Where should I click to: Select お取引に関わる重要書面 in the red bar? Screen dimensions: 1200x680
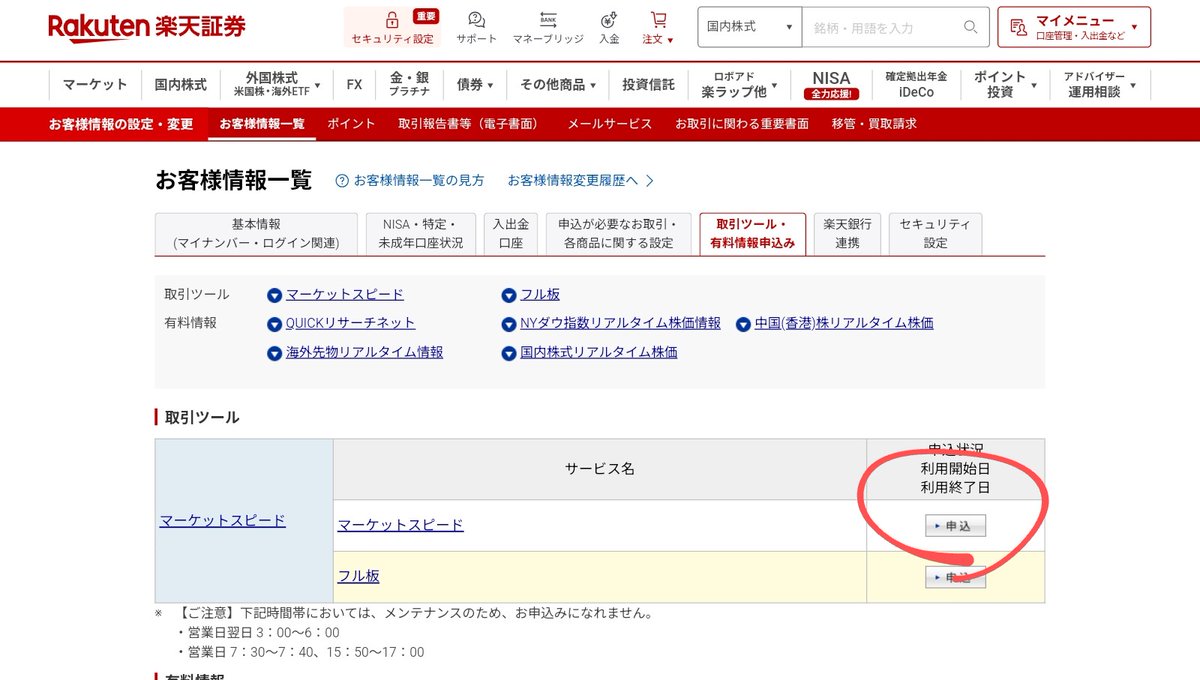click(742, 124)
